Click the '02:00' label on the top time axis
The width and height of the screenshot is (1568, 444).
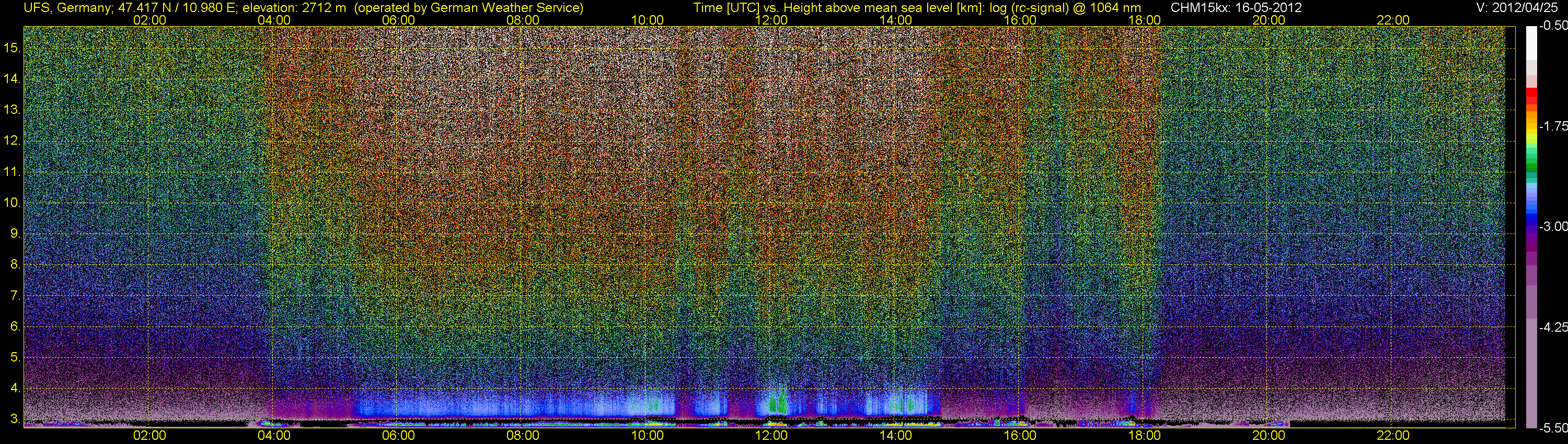(149, 20)
